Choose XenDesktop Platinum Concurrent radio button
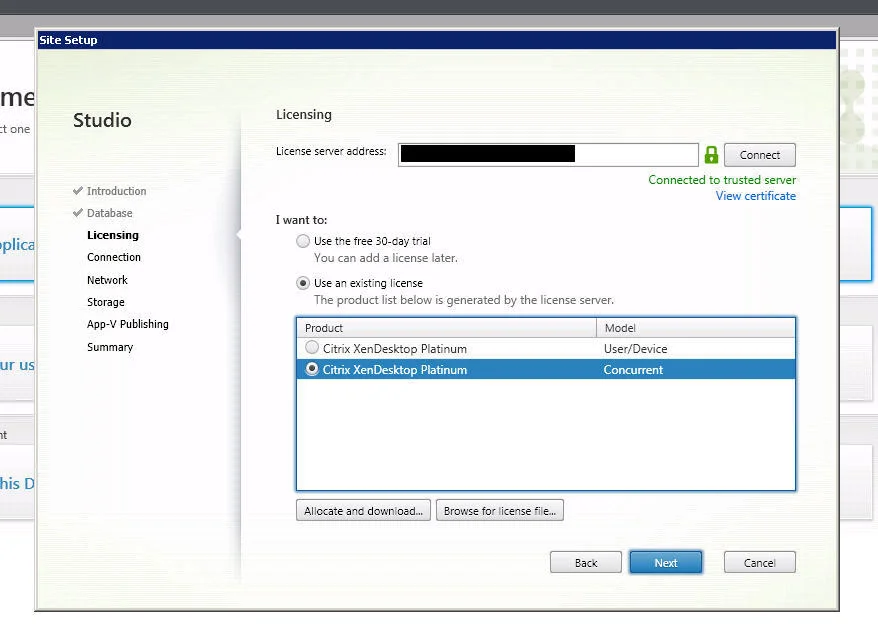 pos(312,369)
